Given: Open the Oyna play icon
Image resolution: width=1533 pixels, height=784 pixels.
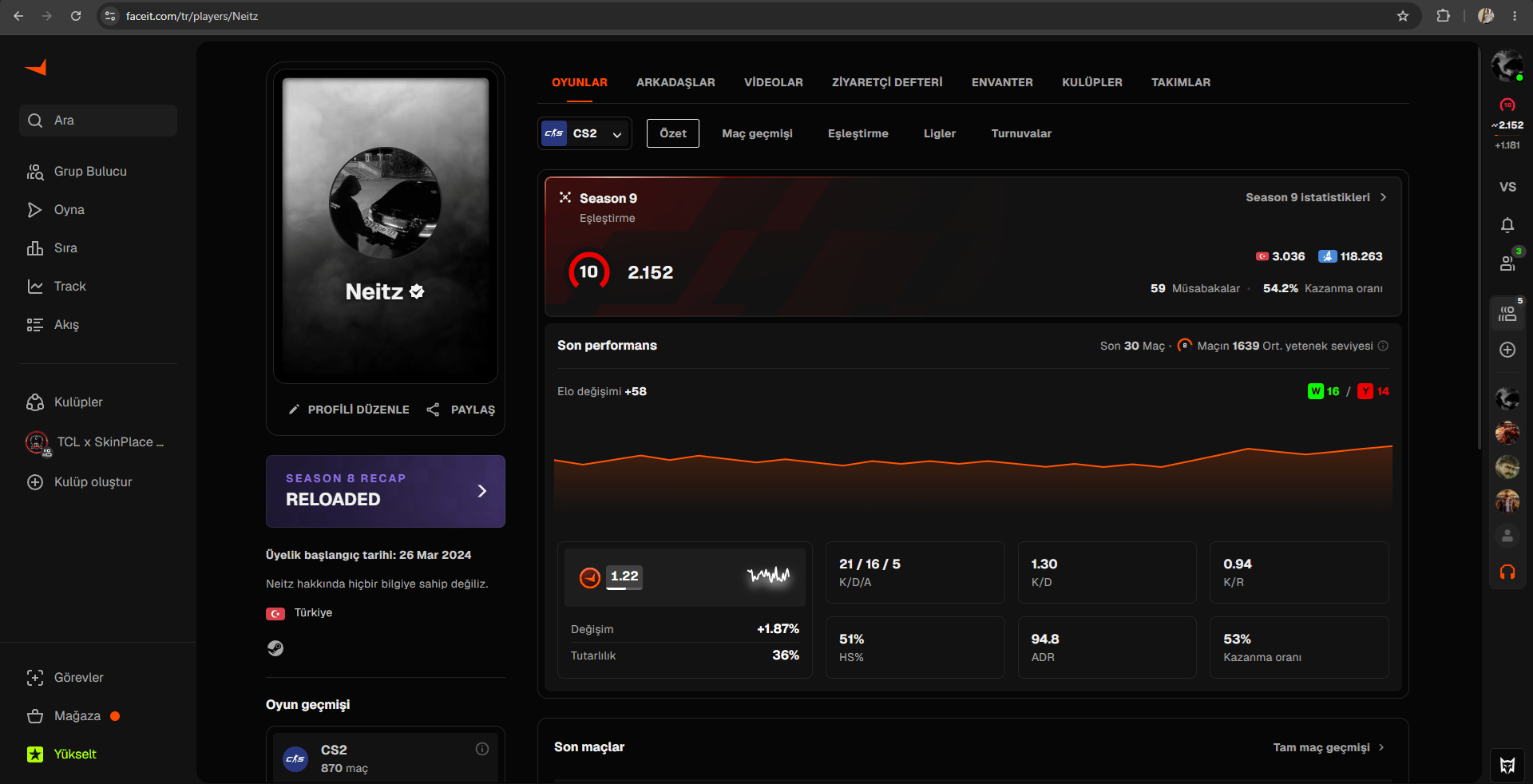Looking at the screenshot, I should [x=34, y=210].
